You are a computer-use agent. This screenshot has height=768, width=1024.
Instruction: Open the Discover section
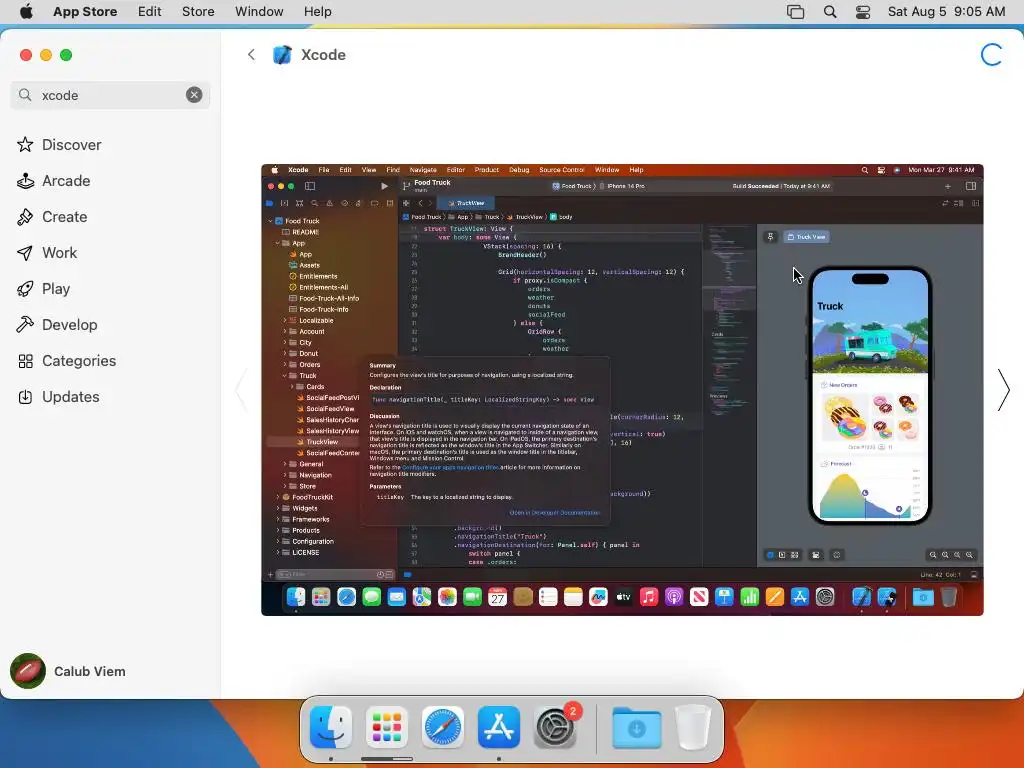(x=59, y=145)
